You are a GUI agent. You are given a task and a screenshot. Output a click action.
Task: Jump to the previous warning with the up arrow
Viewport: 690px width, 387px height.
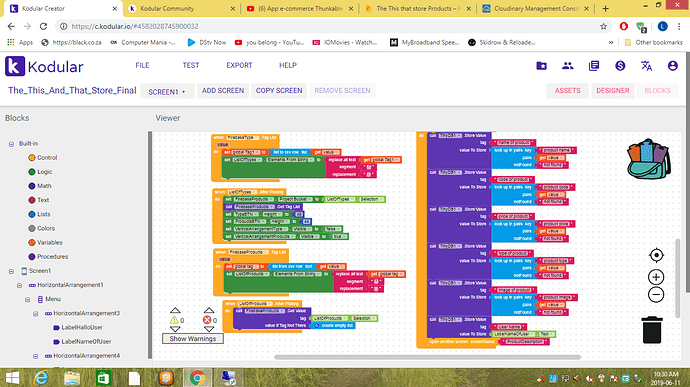tap(175, 310)
